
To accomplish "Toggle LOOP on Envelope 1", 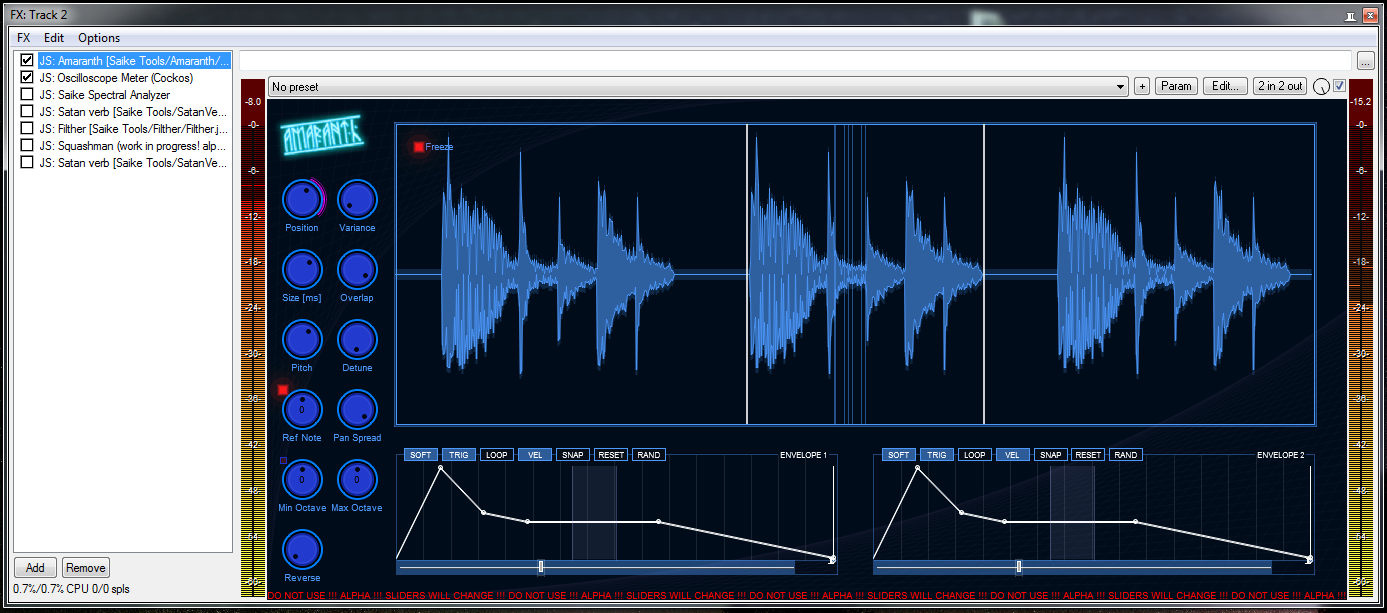I will point(497,455).
